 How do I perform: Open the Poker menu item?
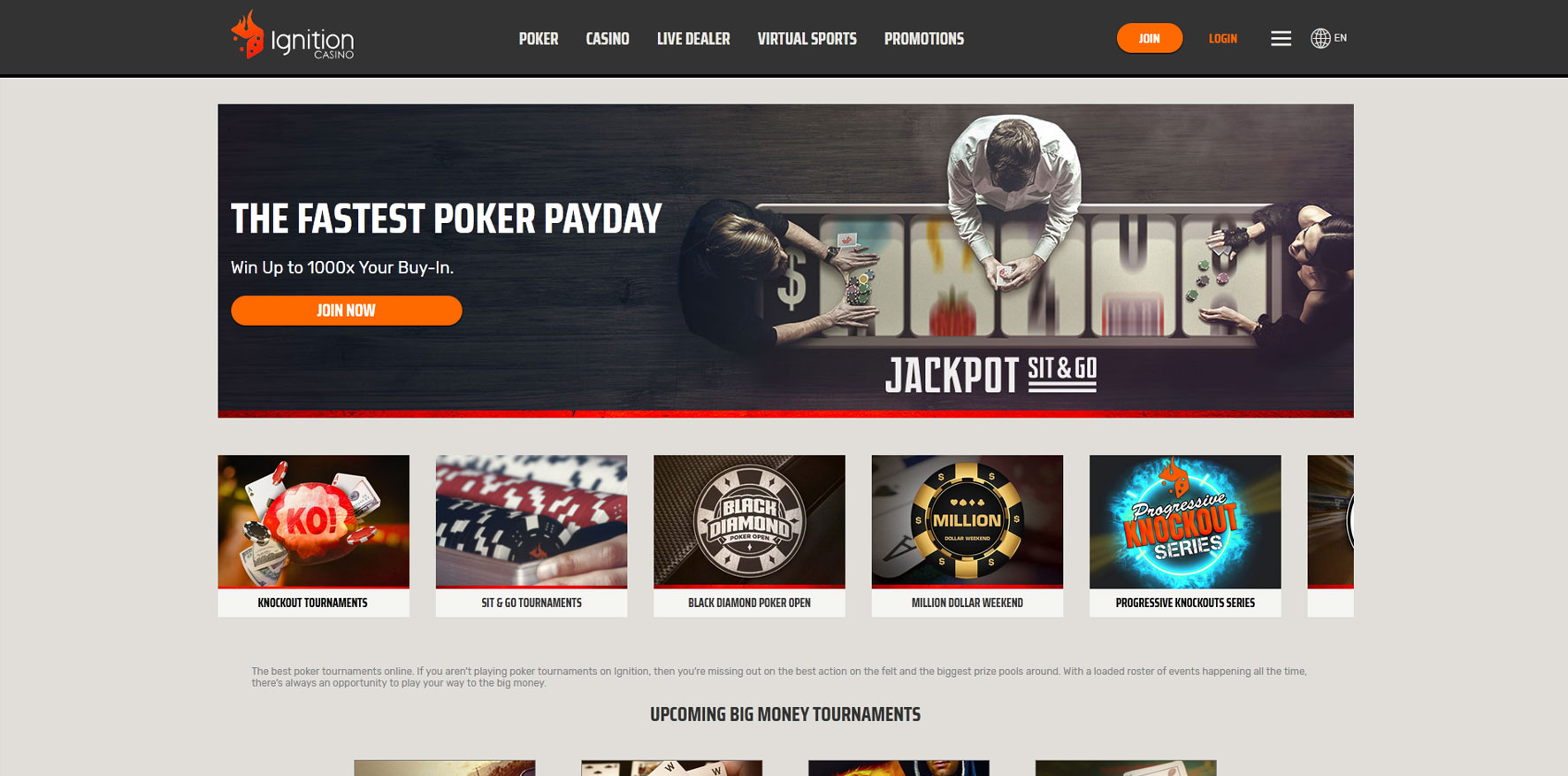(539, 39)
